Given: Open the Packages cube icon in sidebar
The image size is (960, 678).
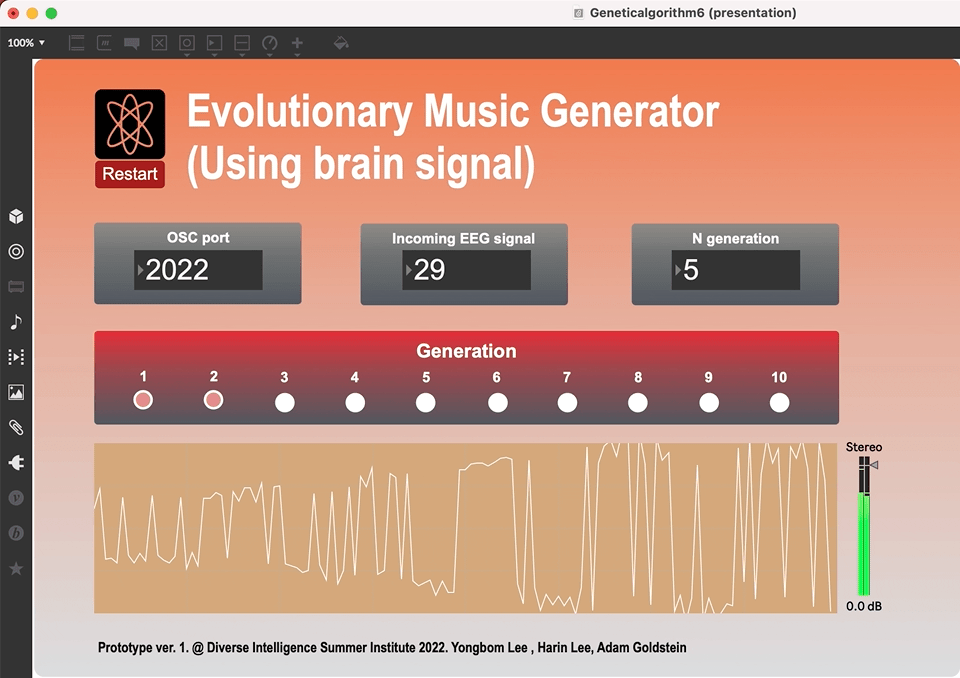Looking at the screenshot, I should pos(16,217).
